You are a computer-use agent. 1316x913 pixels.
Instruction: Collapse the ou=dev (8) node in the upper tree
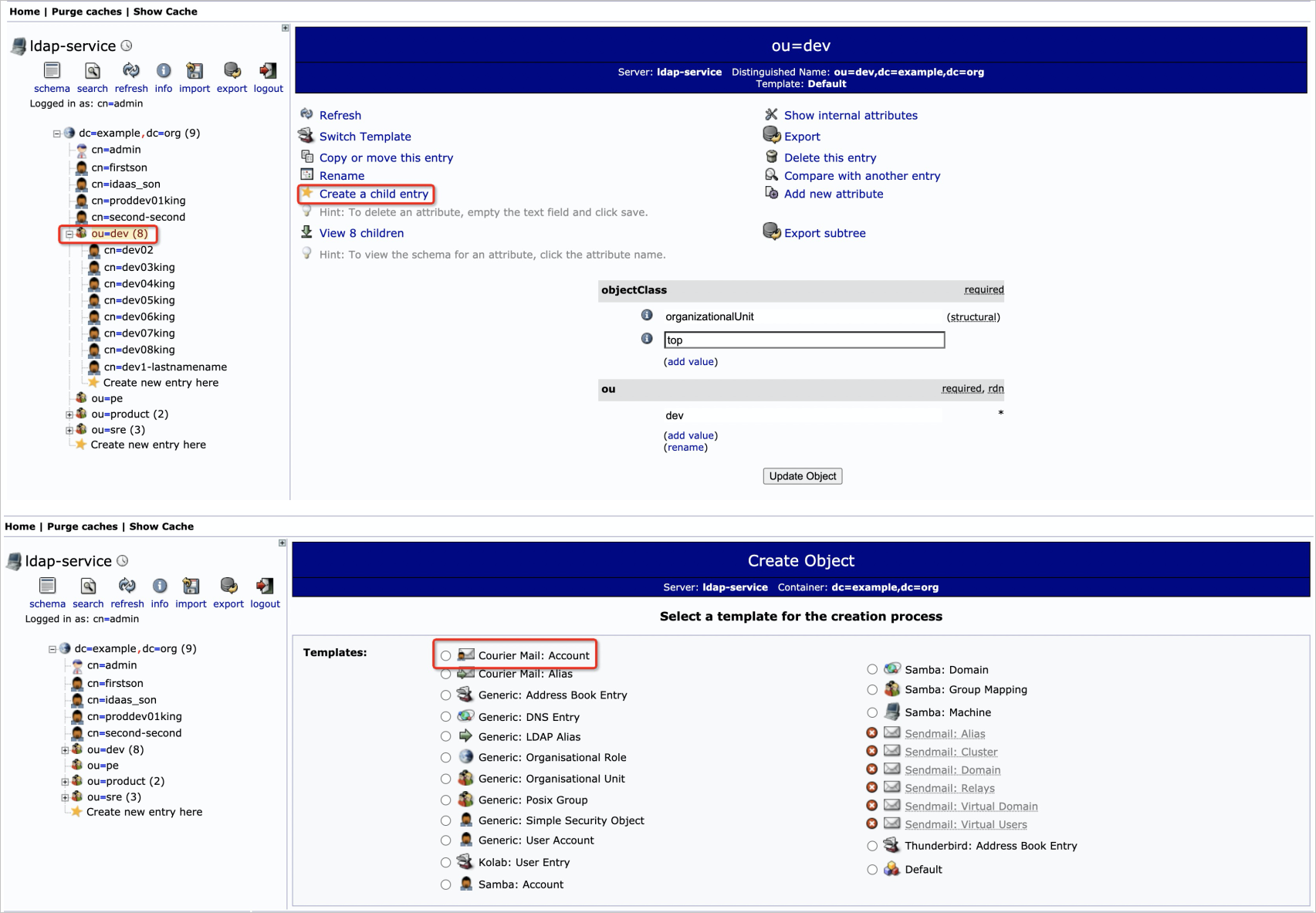69,234
